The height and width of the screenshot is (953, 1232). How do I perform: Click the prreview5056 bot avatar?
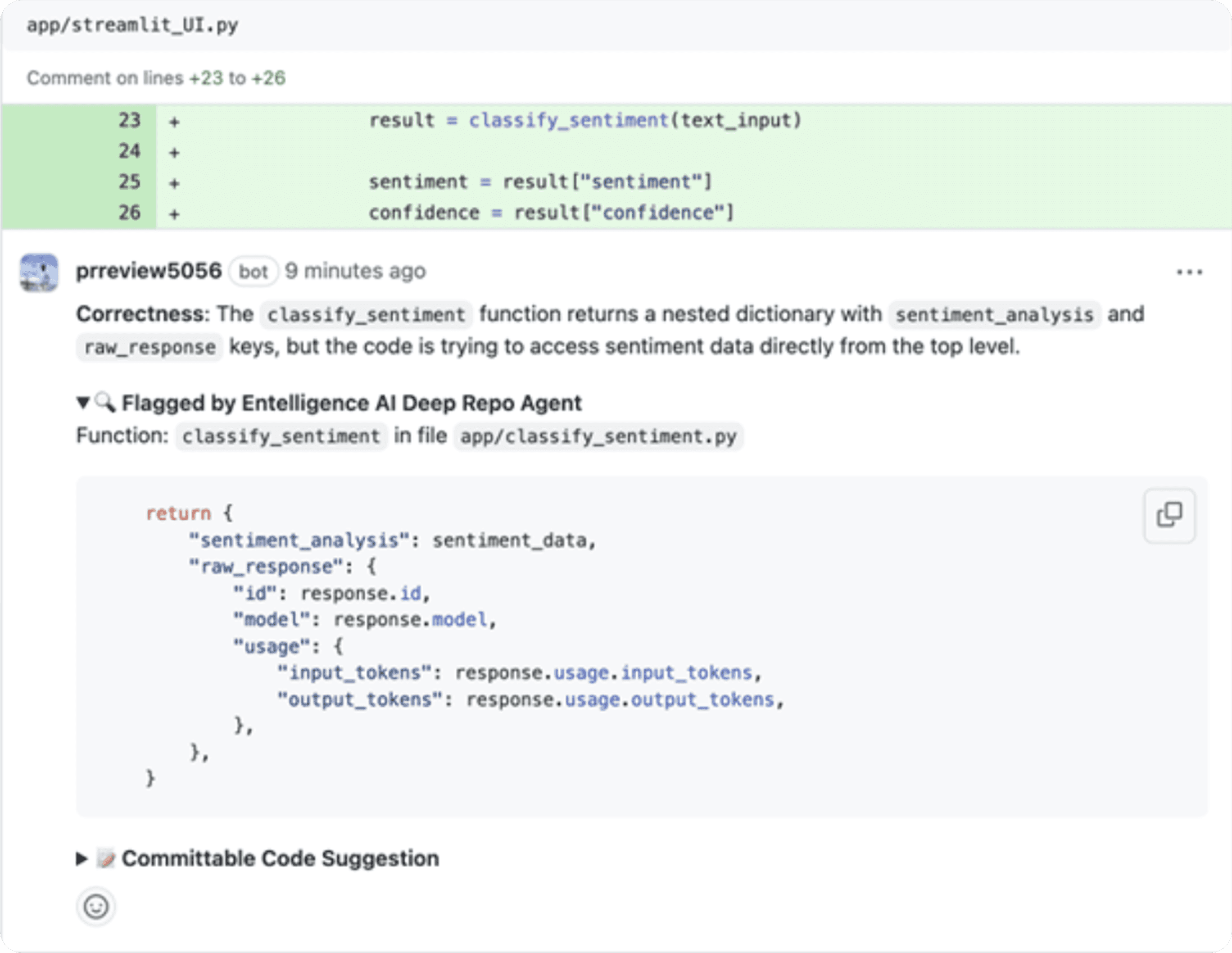(39, 273)
